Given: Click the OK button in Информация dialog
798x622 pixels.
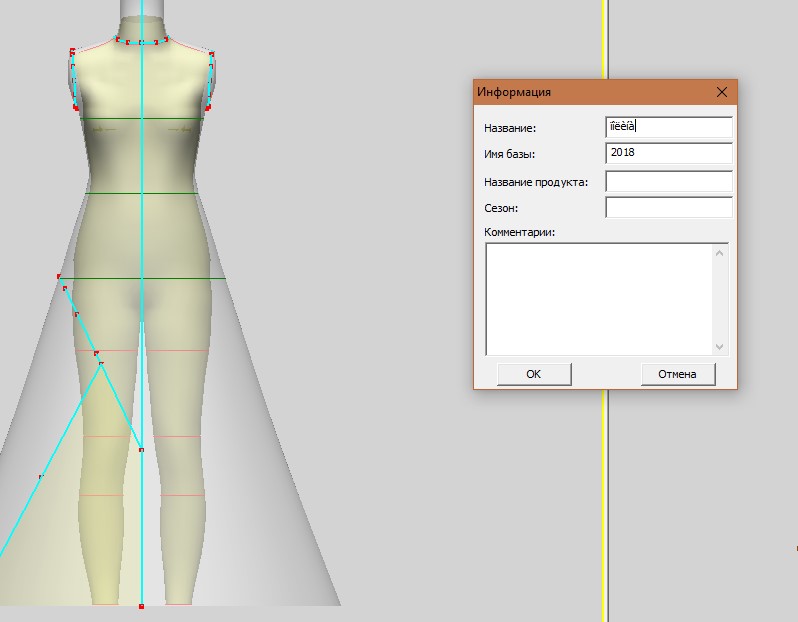Looking at the screenshot, I should pos(534,374).
